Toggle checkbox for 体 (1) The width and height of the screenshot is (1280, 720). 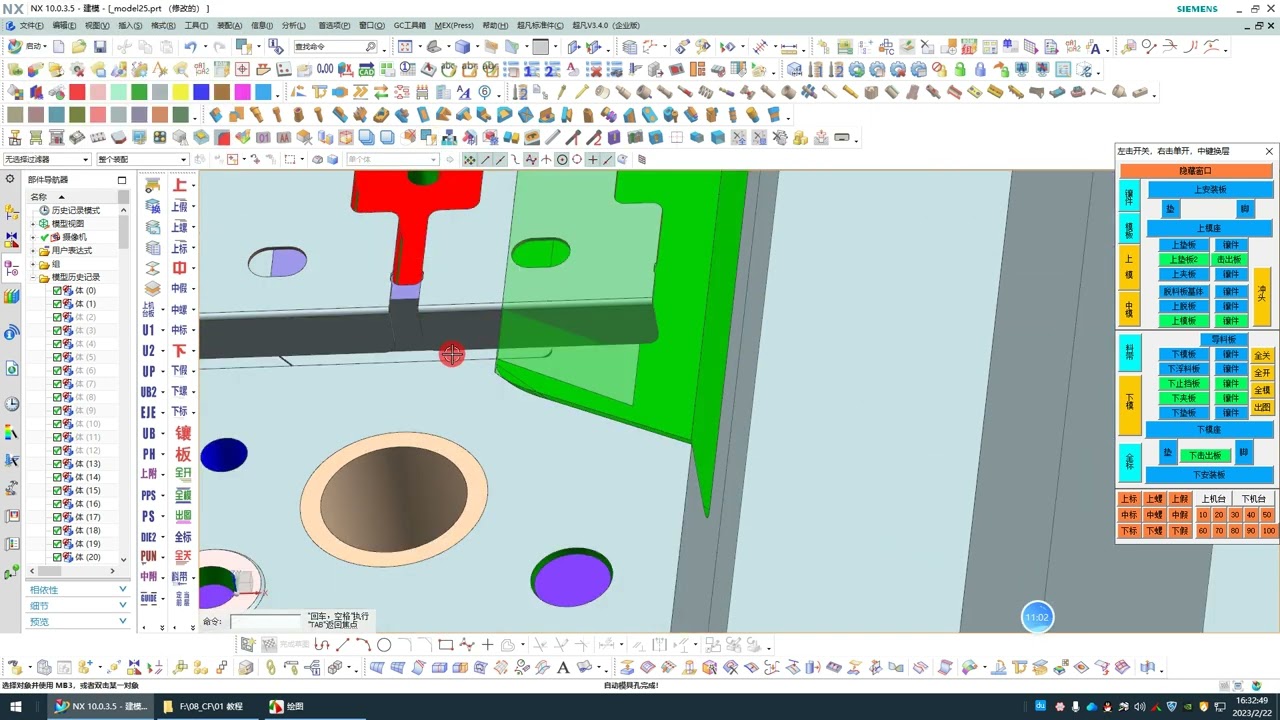tap(57, 304)
